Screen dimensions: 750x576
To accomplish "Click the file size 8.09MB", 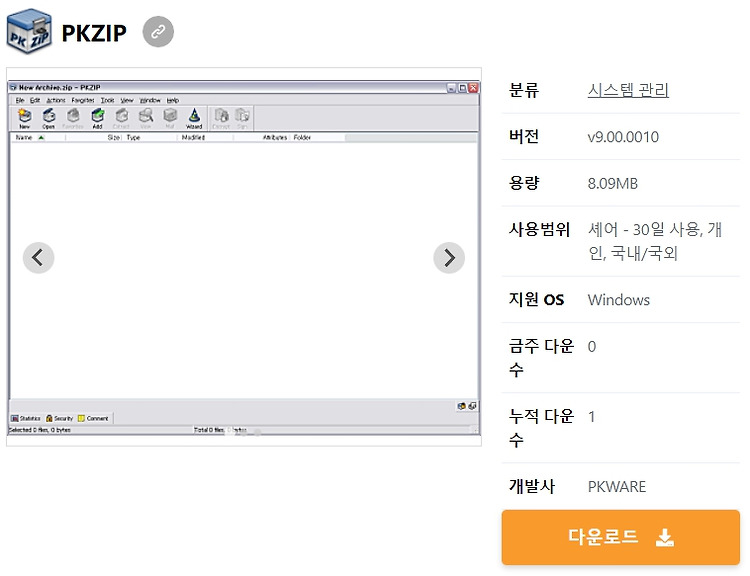I will point(613,183).
